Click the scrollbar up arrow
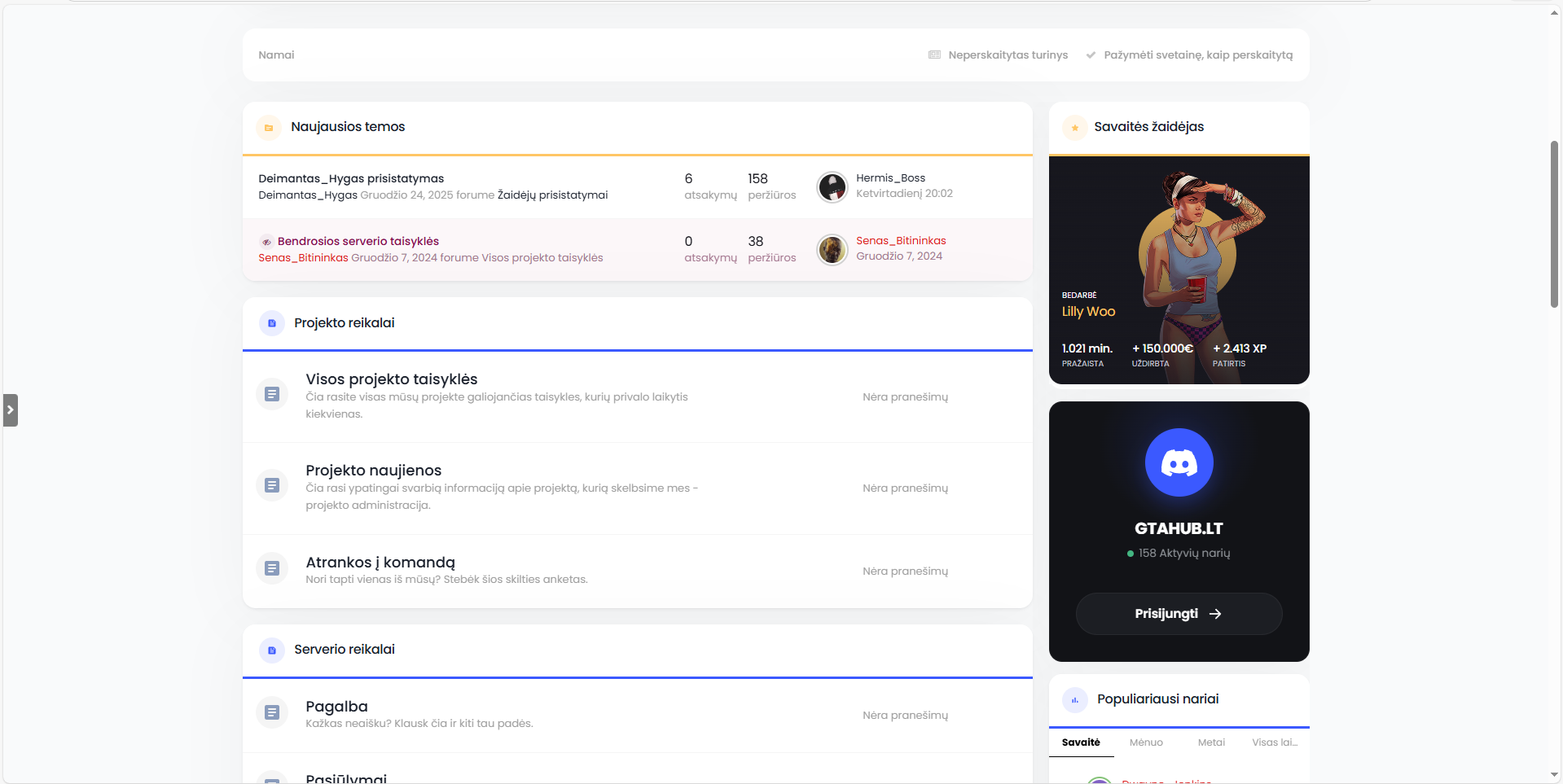 click(x=1554, y=11)
